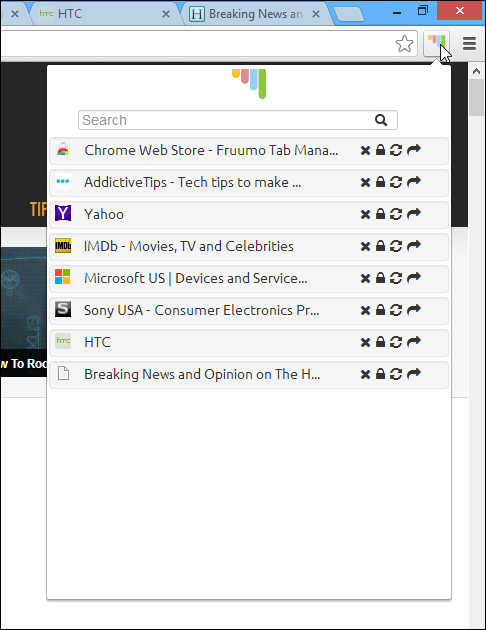The height and width of the screenshot is (630, 486).
Task: Open the Fruumo Tab Manager extension icon
Action: coord(436,43)
